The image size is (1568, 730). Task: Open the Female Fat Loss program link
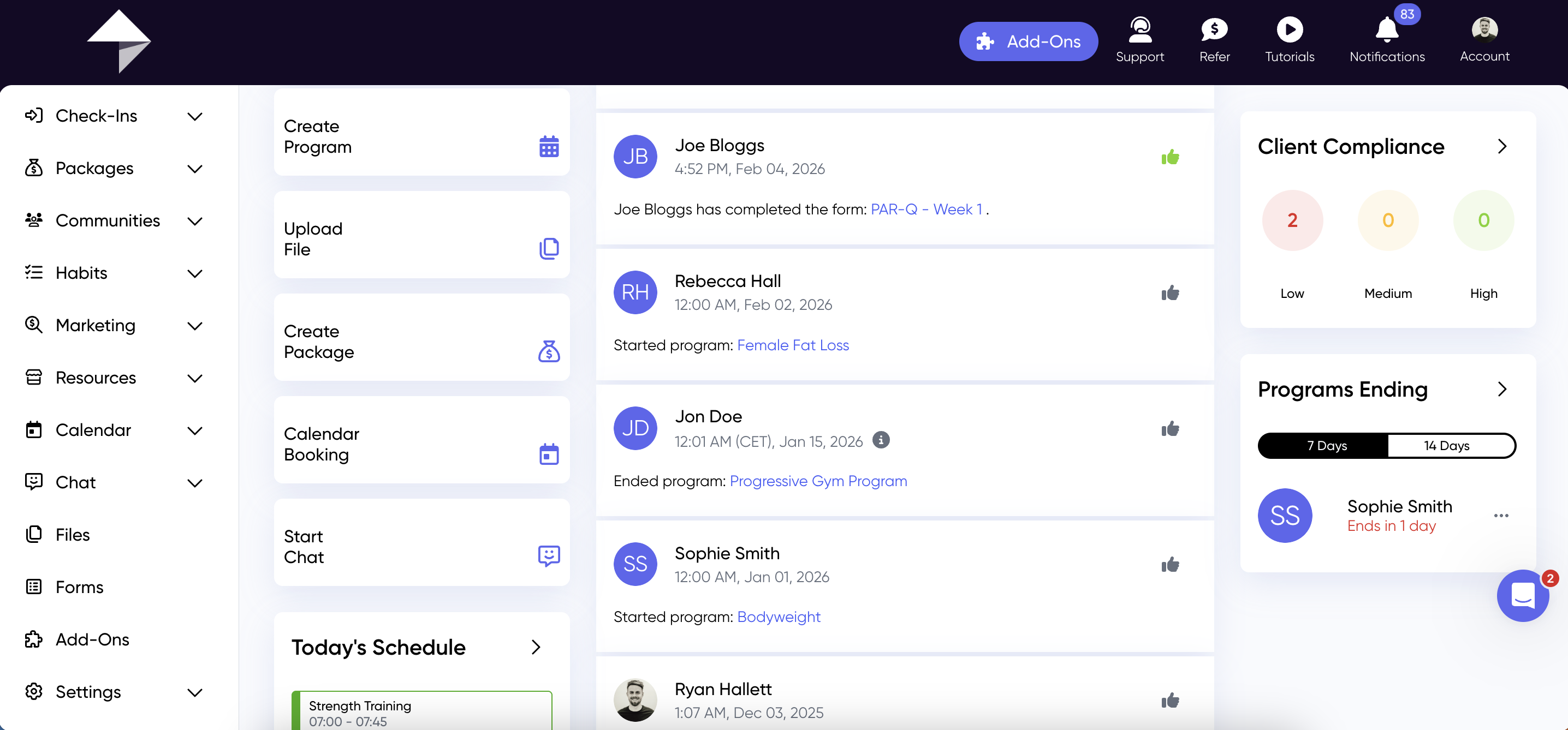coord(793,345)
